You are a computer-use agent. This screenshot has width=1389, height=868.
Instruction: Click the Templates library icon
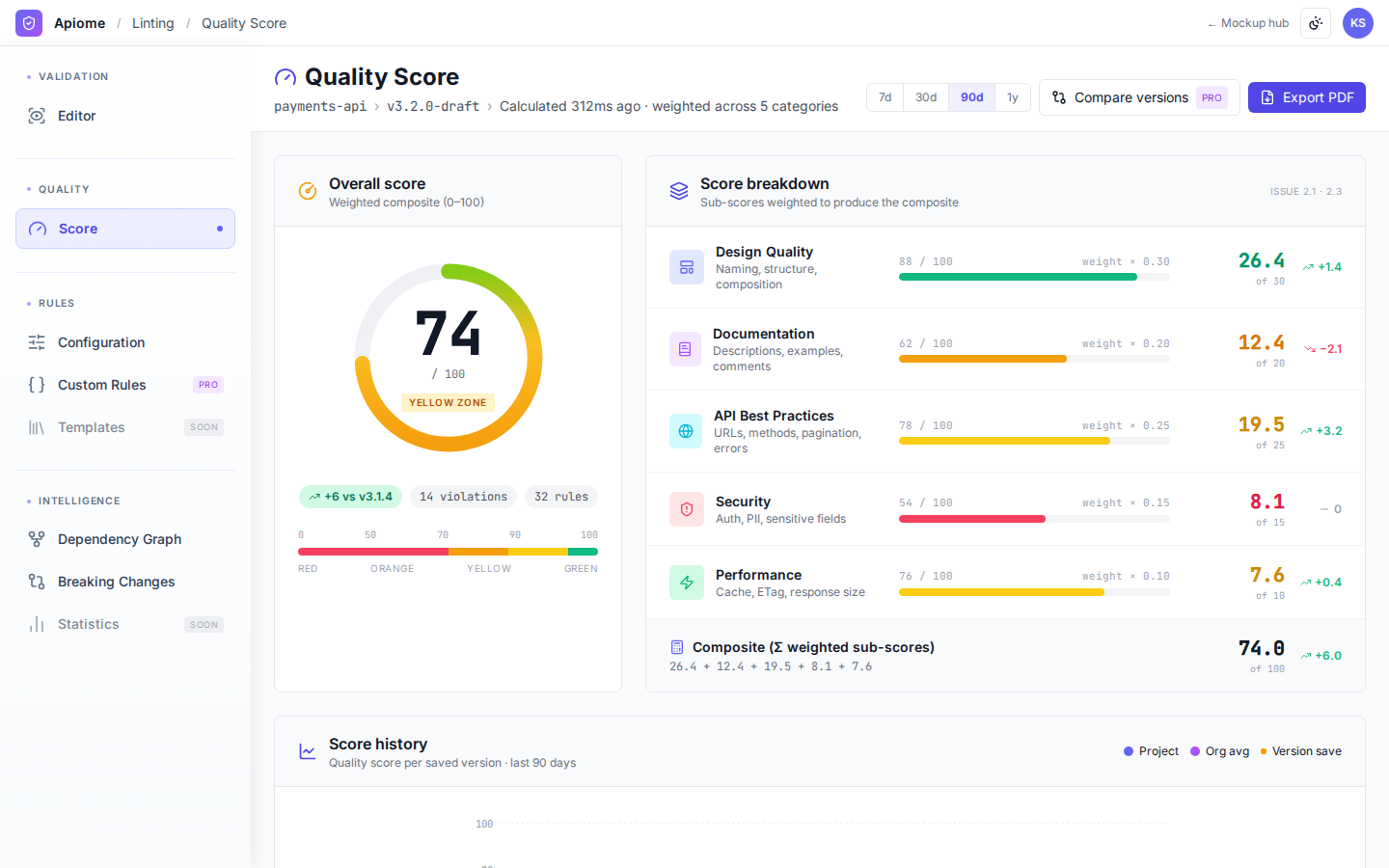coord(37,427)
